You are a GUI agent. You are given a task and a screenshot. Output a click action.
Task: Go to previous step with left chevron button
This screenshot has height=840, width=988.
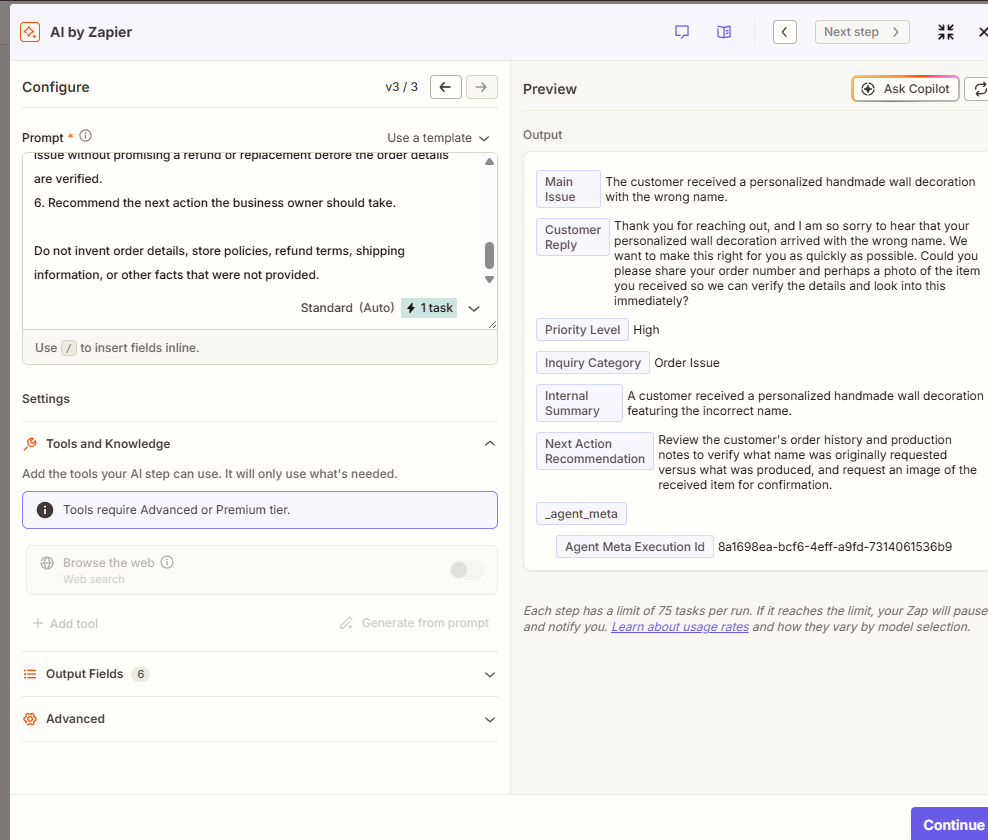point(784,32)
